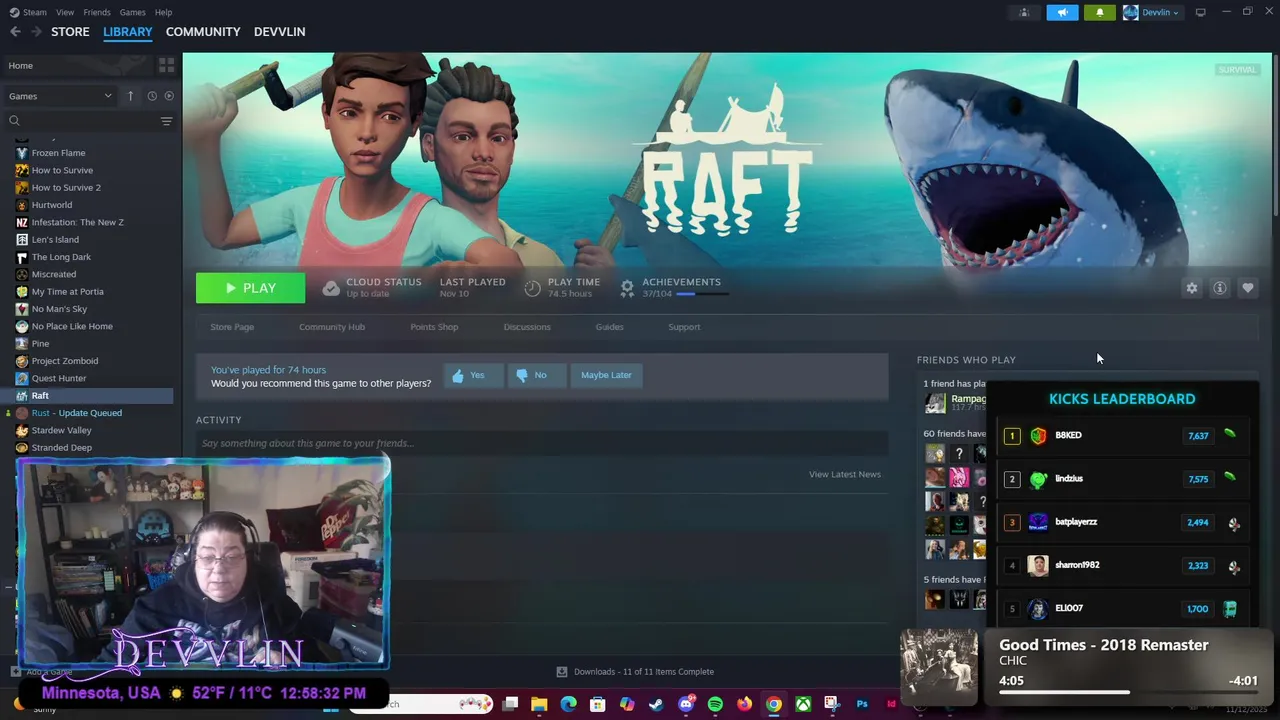
Task: Click the Raft settings gear icon
Action: tap(1191, 288)
